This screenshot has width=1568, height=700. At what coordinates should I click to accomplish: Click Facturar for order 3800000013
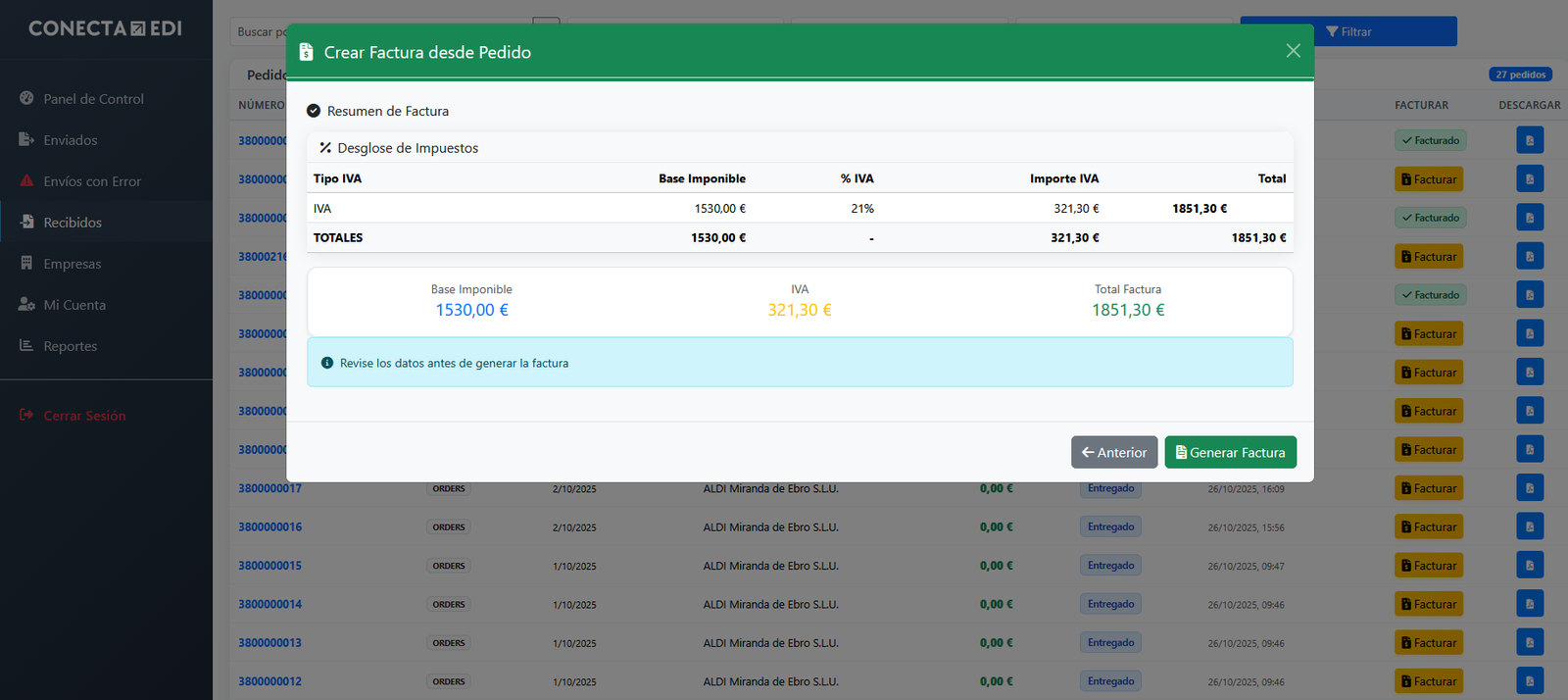coord(1429,642)
